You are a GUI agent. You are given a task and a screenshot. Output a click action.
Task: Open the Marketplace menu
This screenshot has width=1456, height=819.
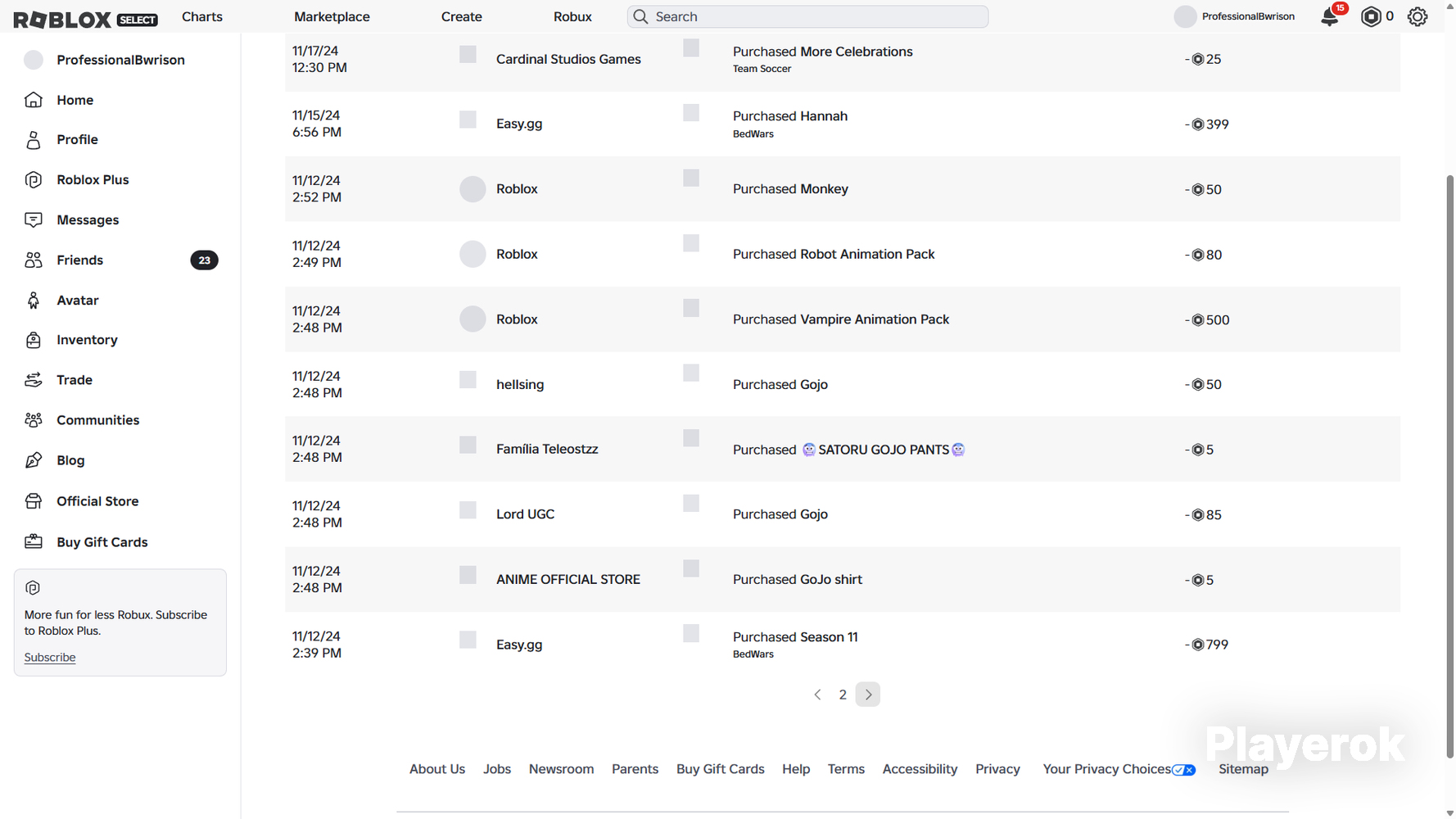(x=332, y=16)
